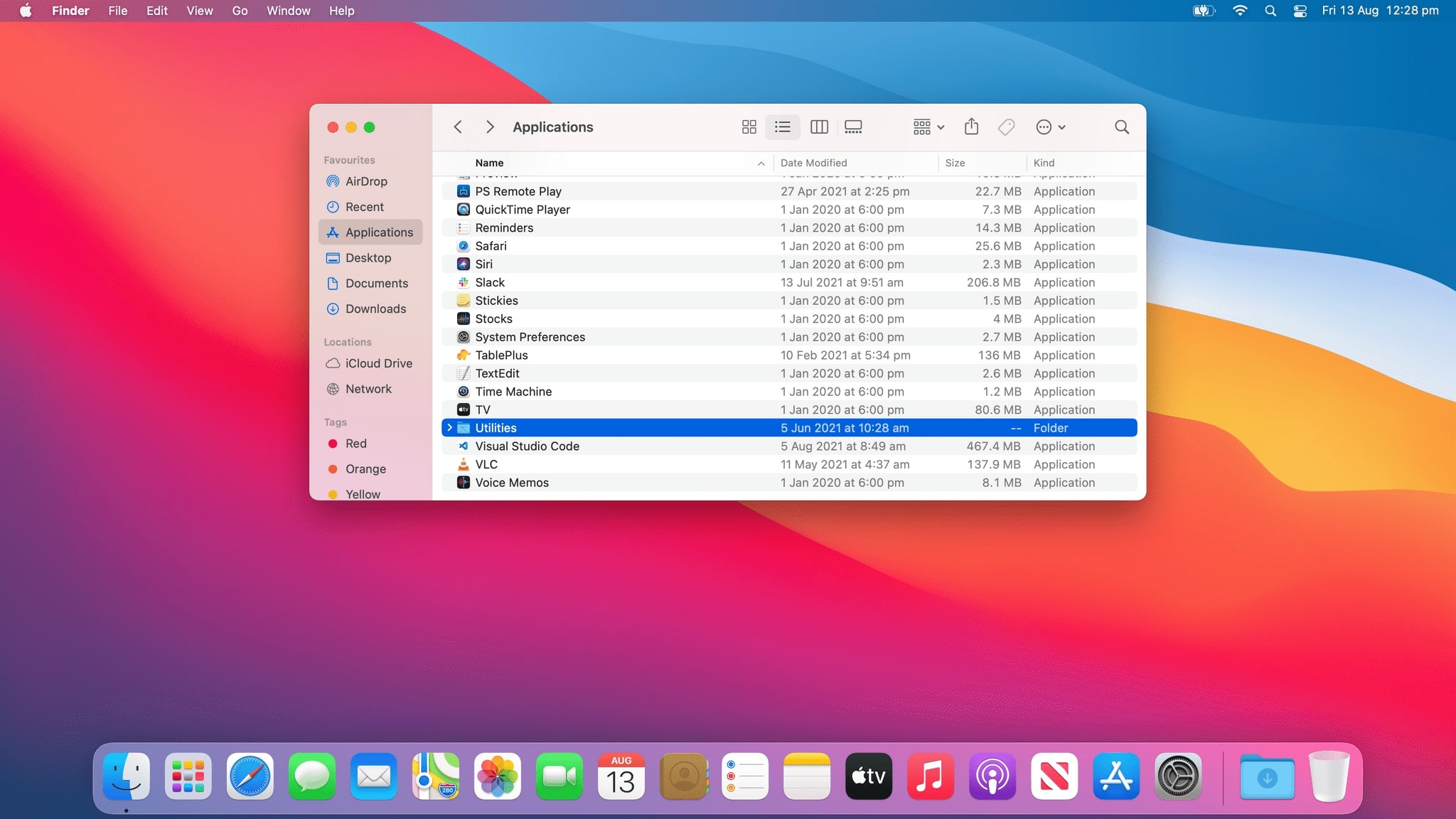1456x819 pixels.
Task: Sort by the Kind column header
Action: point(1044,163)
